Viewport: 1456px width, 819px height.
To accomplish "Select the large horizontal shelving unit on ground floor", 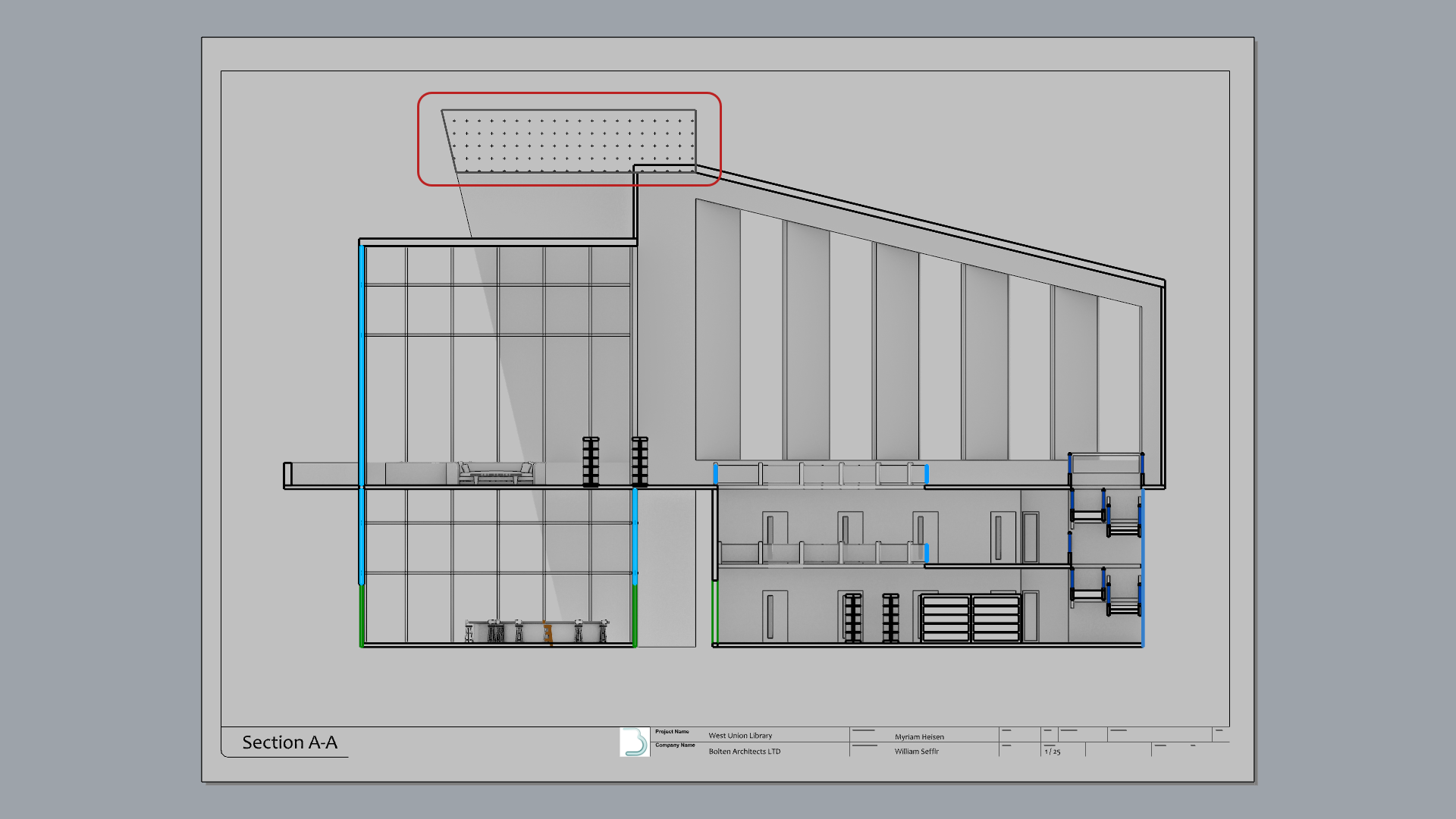I will click(x=971, y=618).
